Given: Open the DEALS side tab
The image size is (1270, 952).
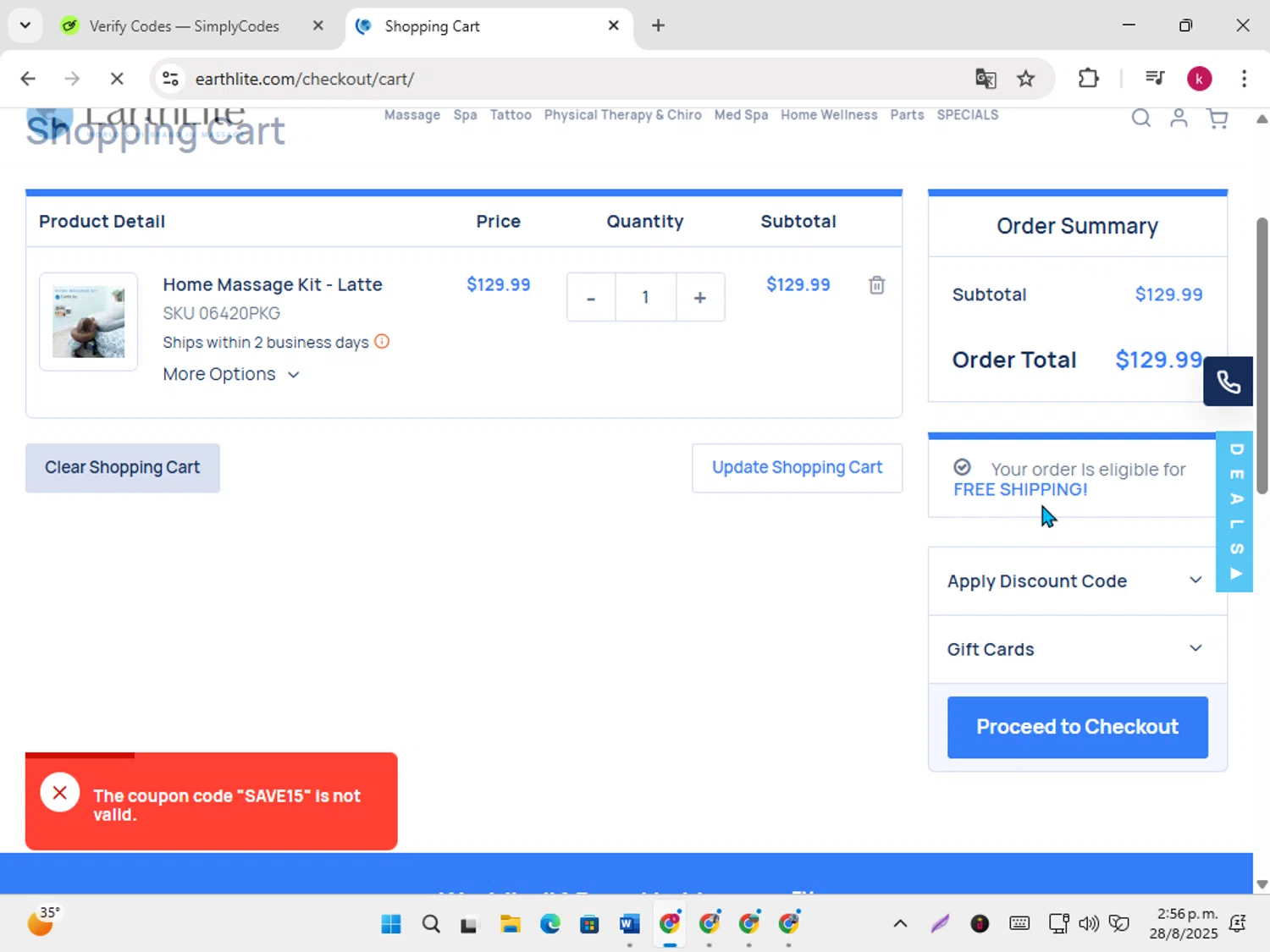Looking at the screenshot, I should tap(1235, 511).
